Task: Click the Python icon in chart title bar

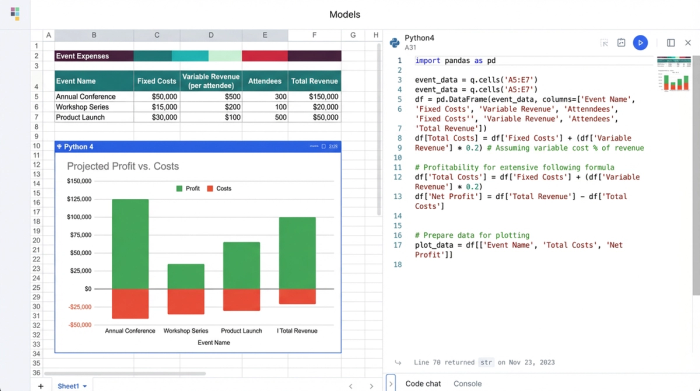Action: coord(59,146)
